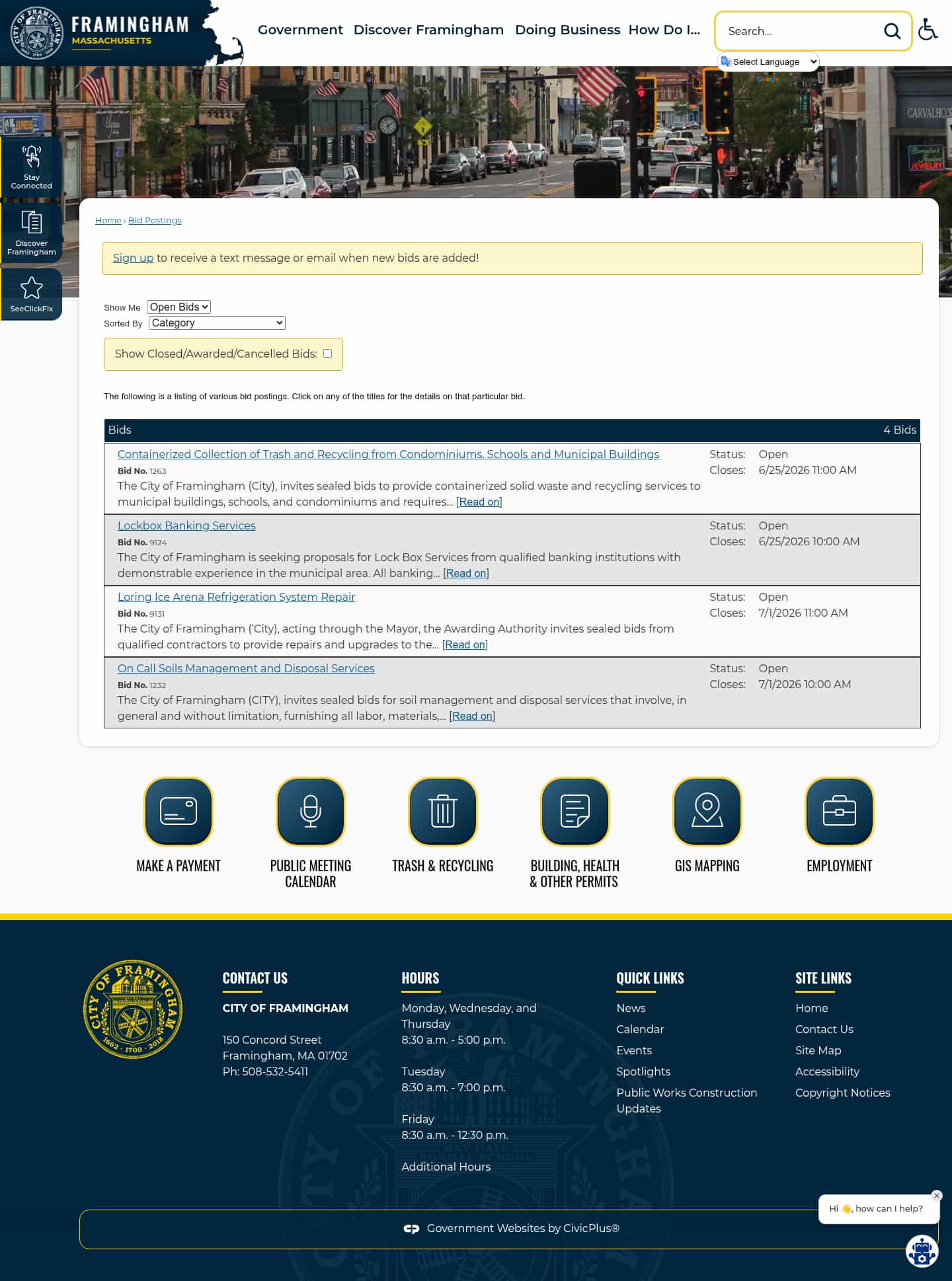Click the Employment label
The image size is (952, 1281).
[840, 866]
